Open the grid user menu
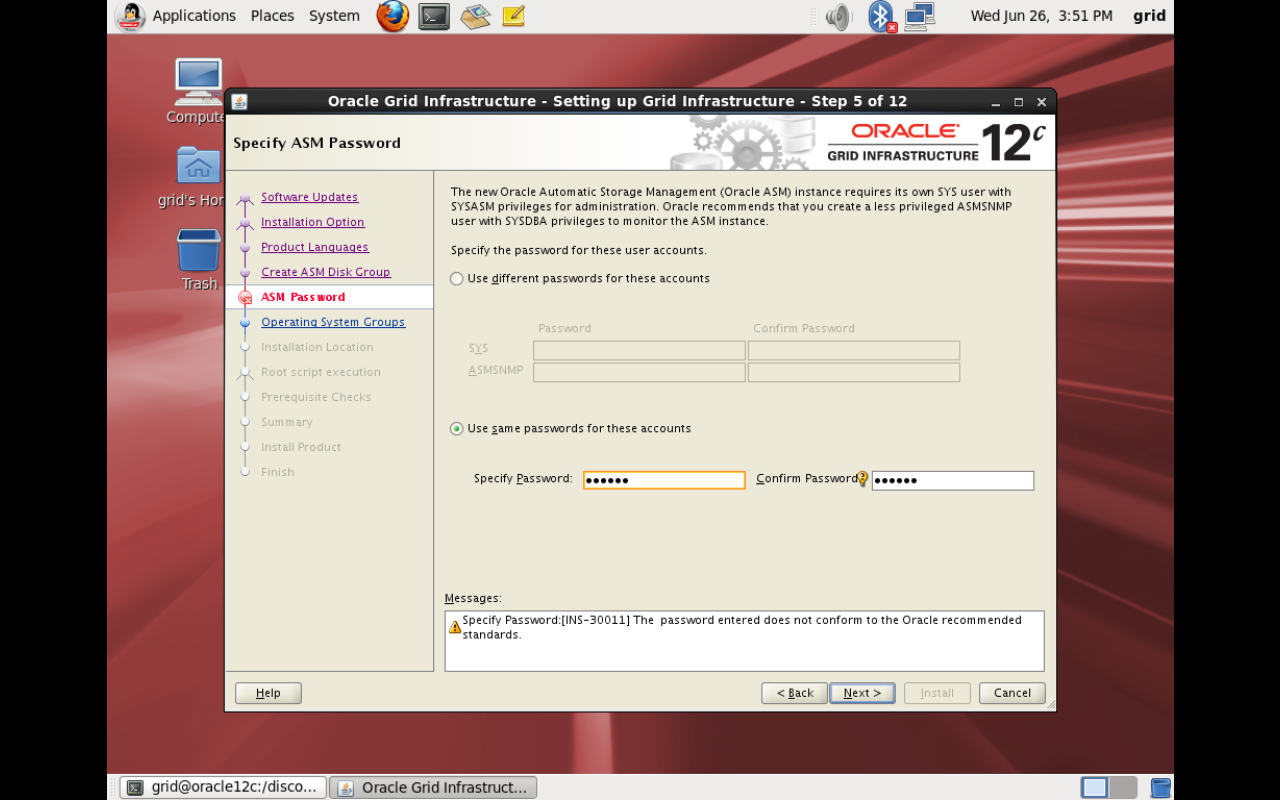Viewport: 1280px width, 800px height. click(x=1149, y=16)
